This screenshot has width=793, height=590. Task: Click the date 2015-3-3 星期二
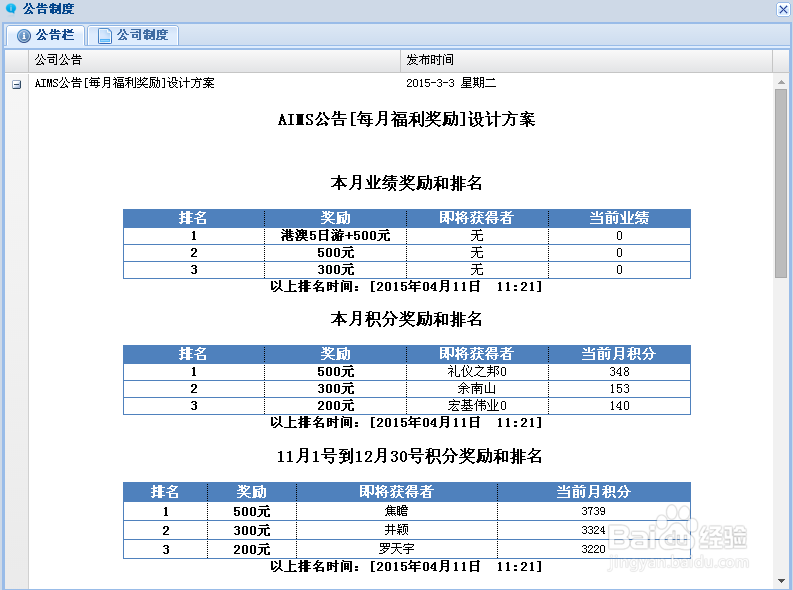(451, 83)
